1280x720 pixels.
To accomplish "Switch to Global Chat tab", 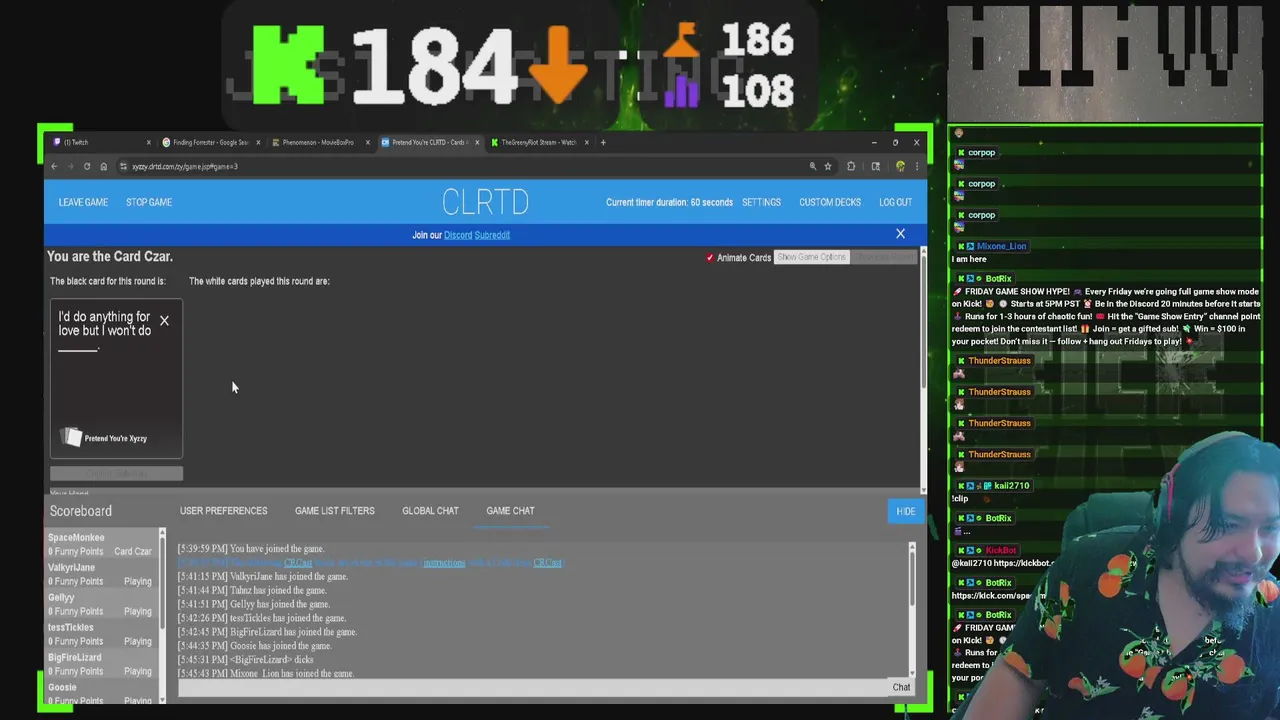I will pos(430,511).
